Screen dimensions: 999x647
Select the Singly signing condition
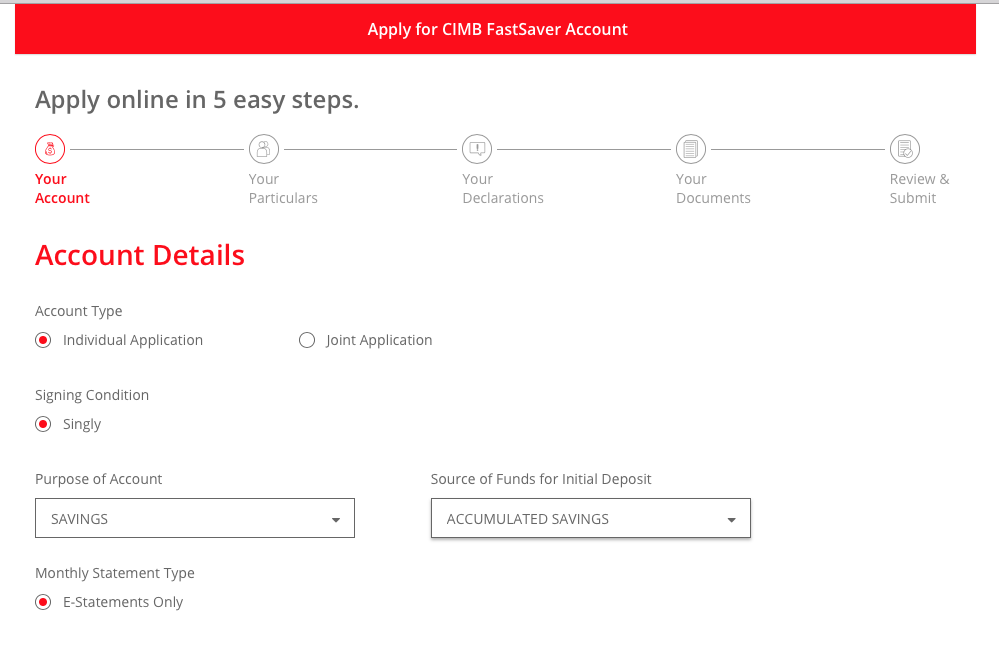pyautogui.click(x=43, y=424)
